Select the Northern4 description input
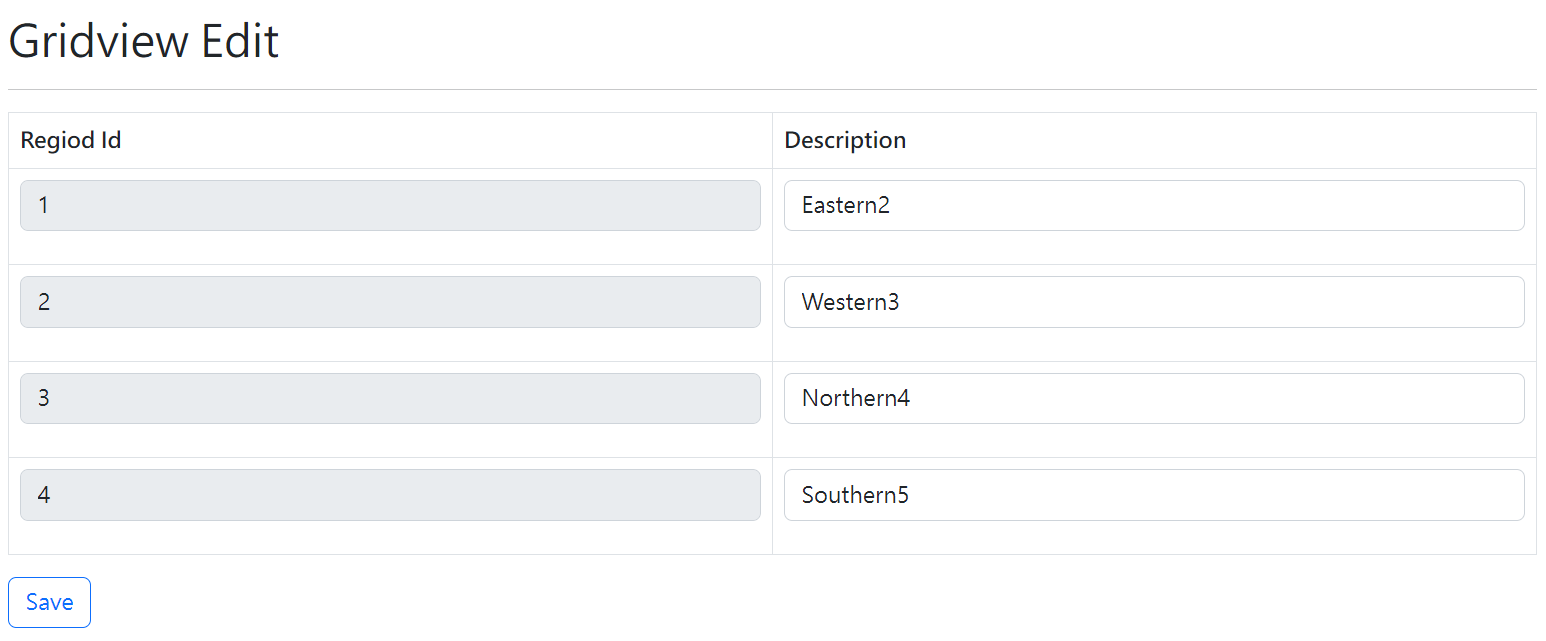1546x641 pixels. (1153, 398)
